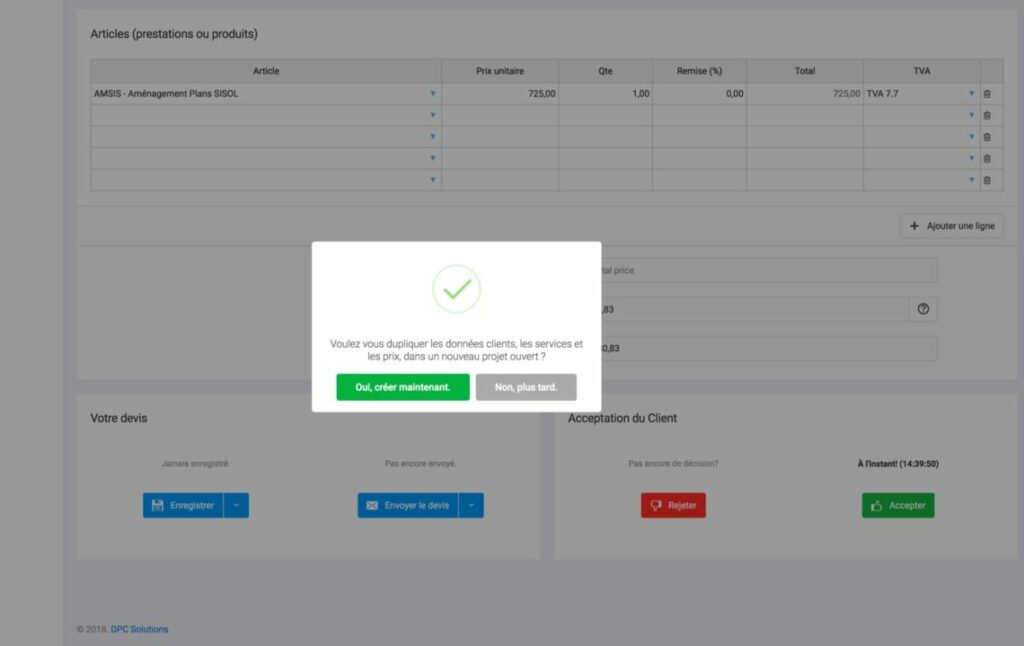Delete the fifth article row via trash icon
Screen dimensions: 1024x646
click(987, 180)
